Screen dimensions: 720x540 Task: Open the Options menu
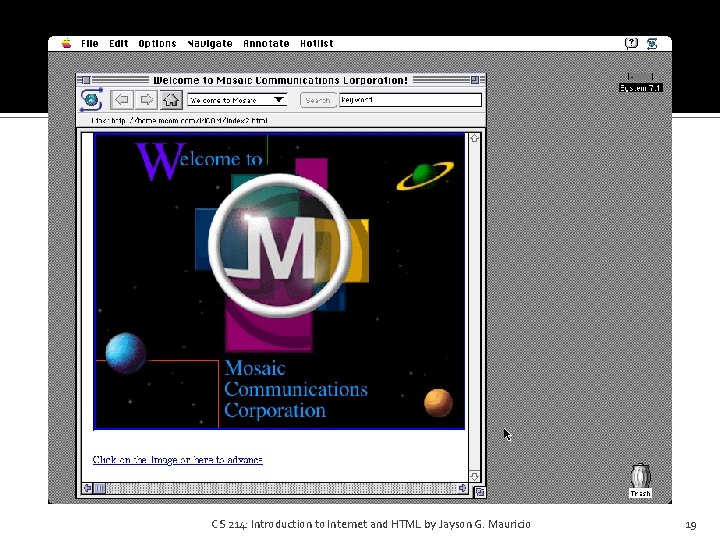[158, 44]
